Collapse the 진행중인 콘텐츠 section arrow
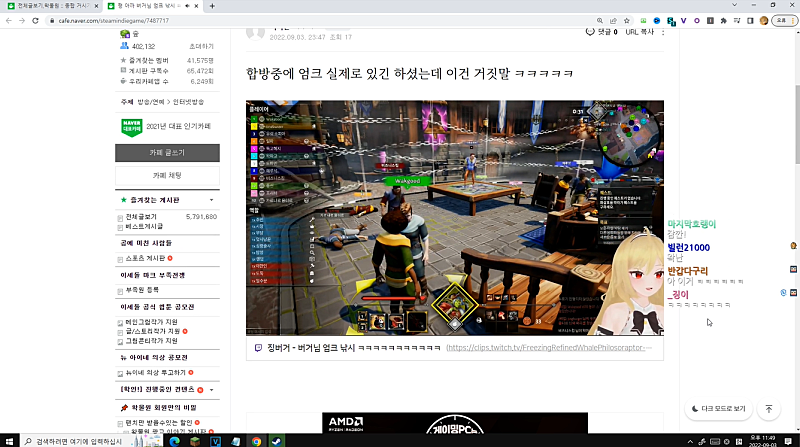Viewport: 800px width, 447px height. click(210, 389)
